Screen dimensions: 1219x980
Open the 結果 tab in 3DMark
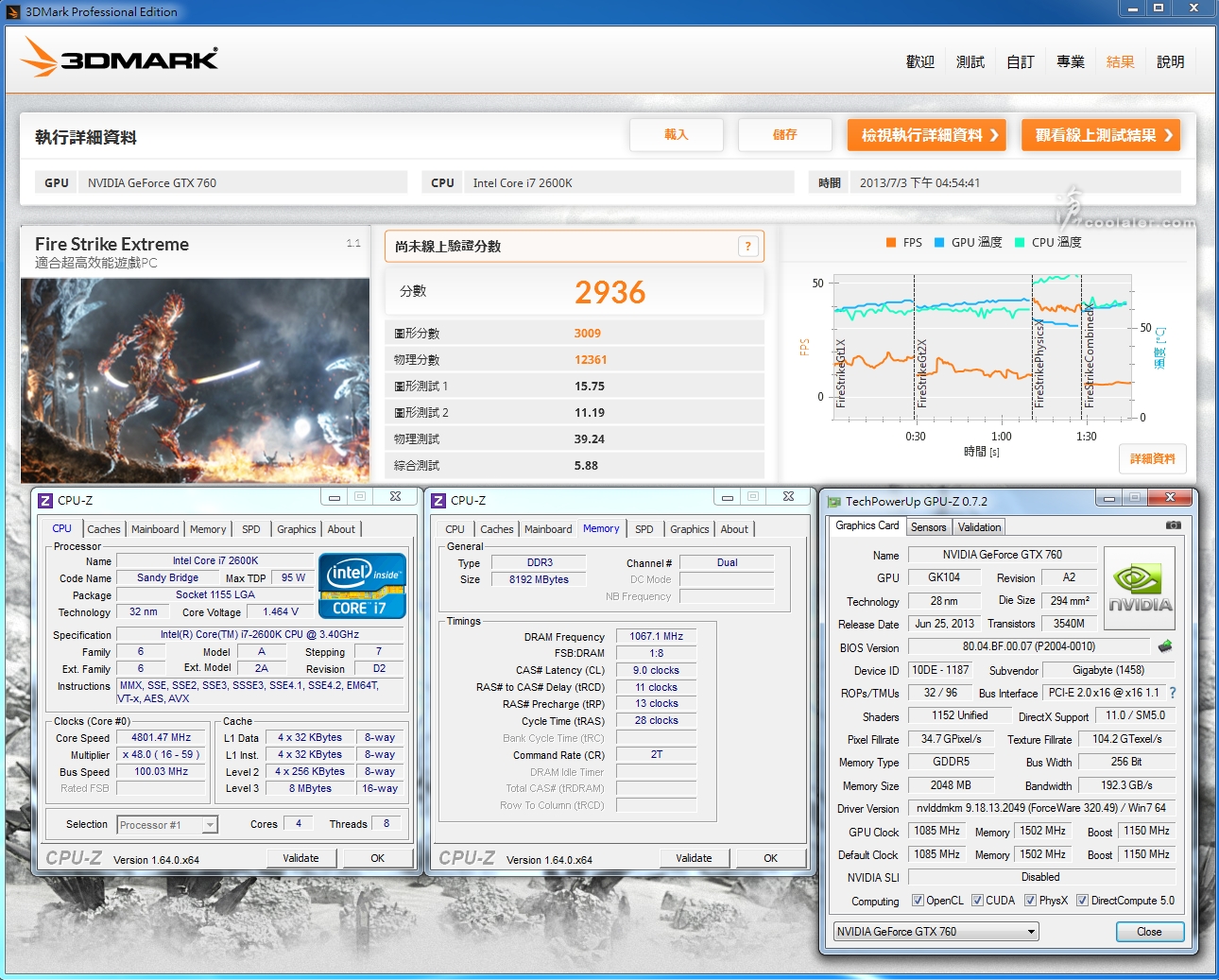point(1121,61)
